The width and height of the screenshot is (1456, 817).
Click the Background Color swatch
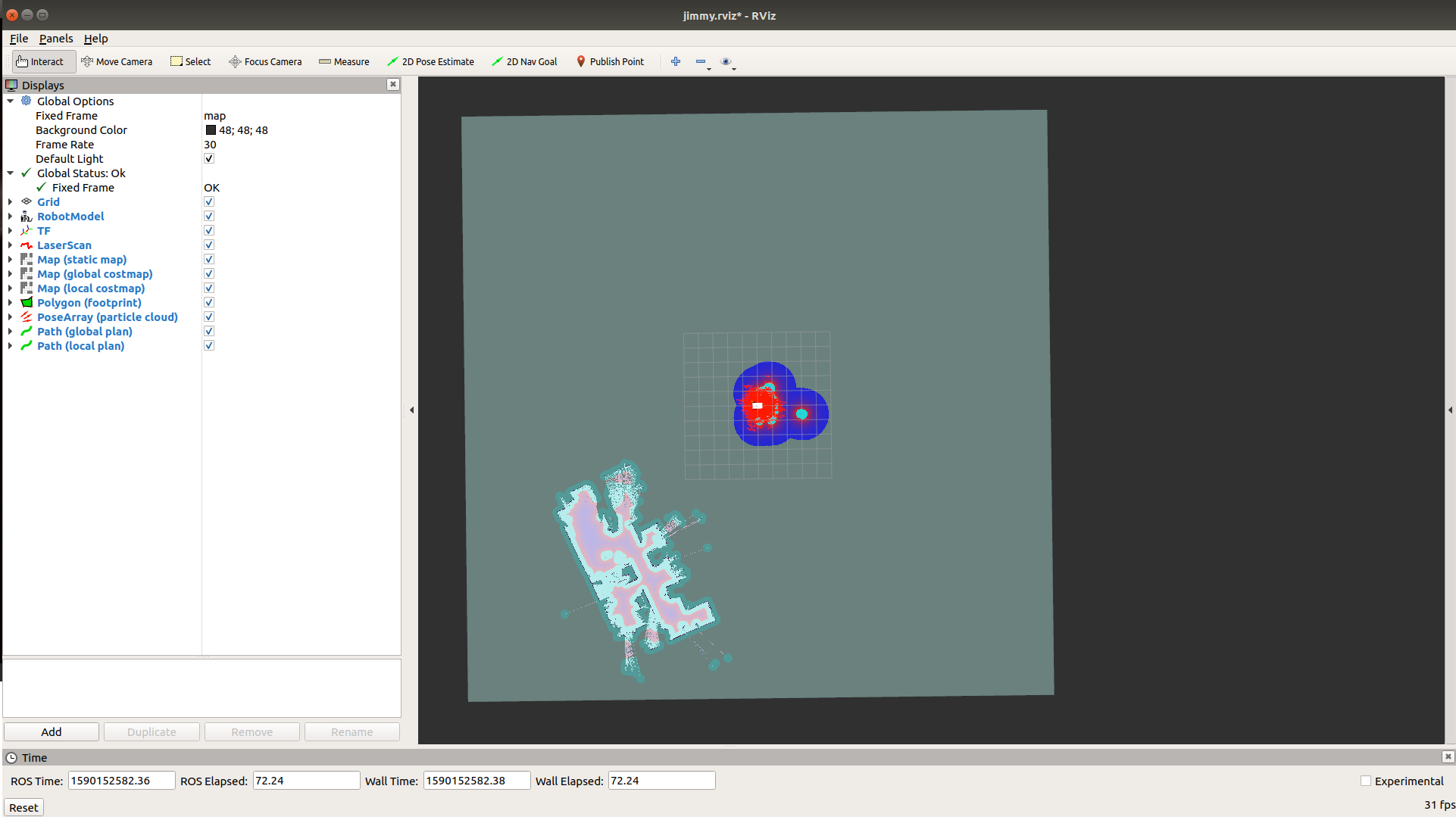(211, 130)
